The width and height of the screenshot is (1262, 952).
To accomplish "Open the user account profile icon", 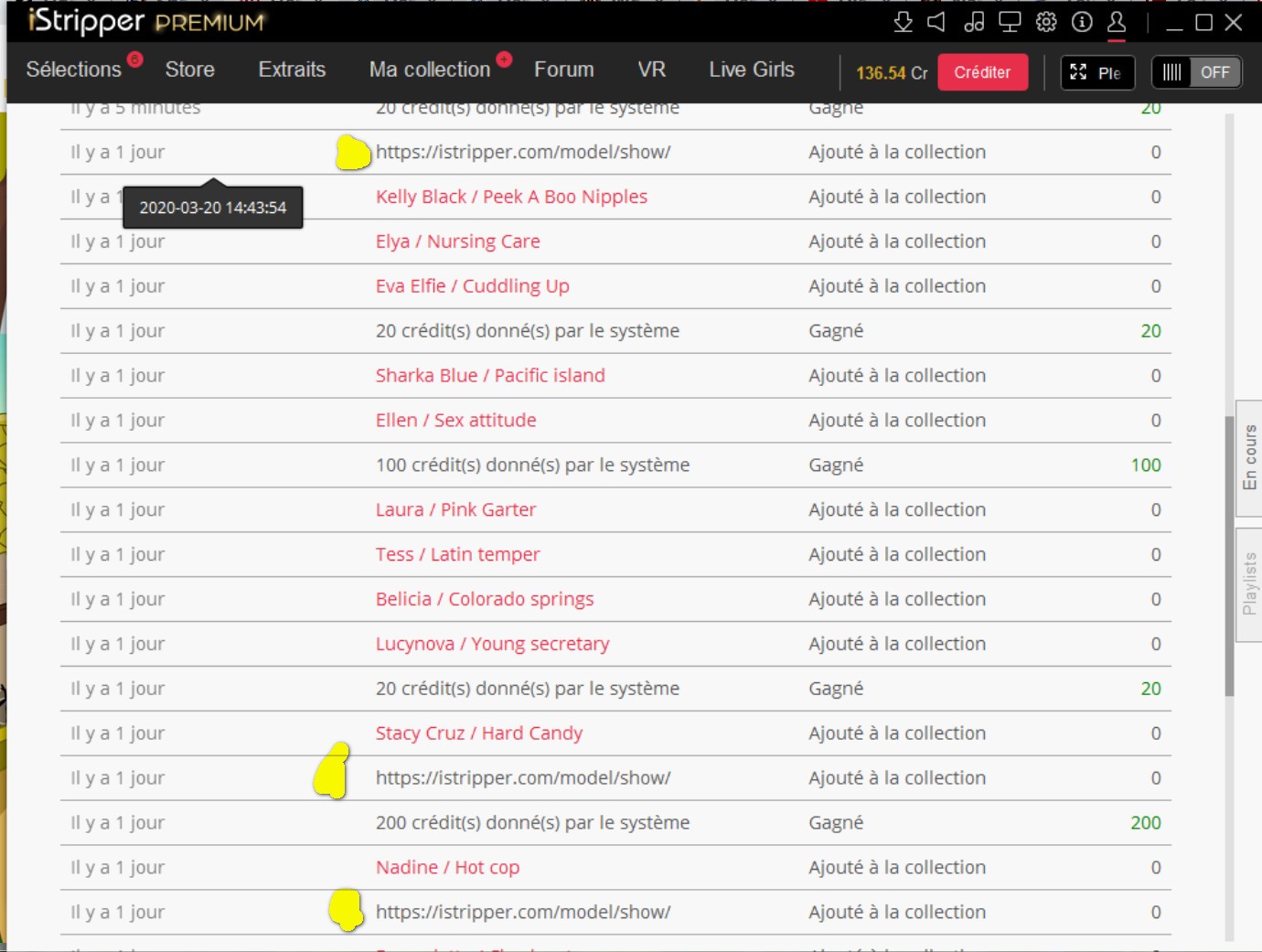I will coord(1117,22).
